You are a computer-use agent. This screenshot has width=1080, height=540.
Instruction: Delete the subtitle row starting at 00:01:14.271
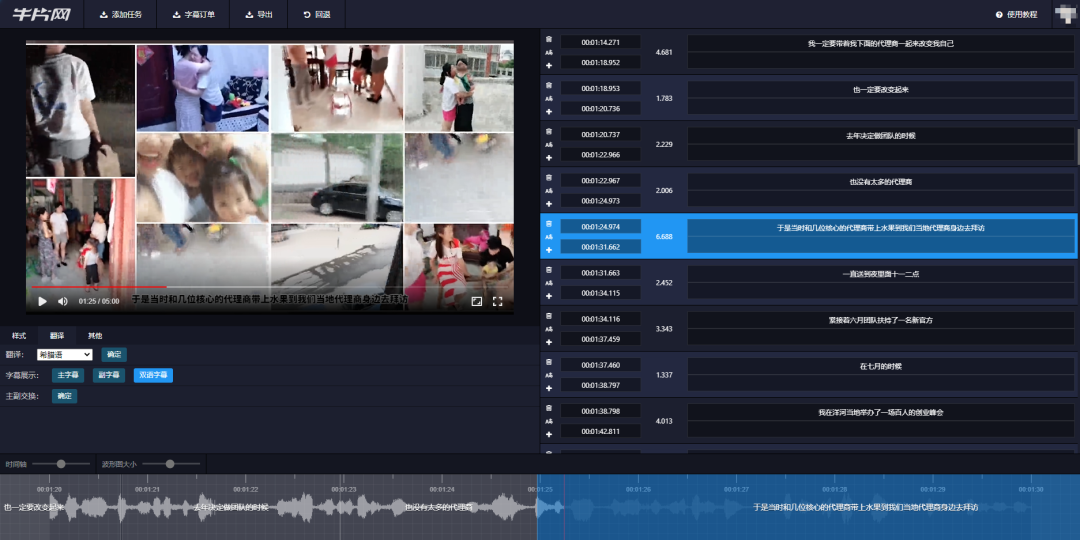tap(549, 39)
